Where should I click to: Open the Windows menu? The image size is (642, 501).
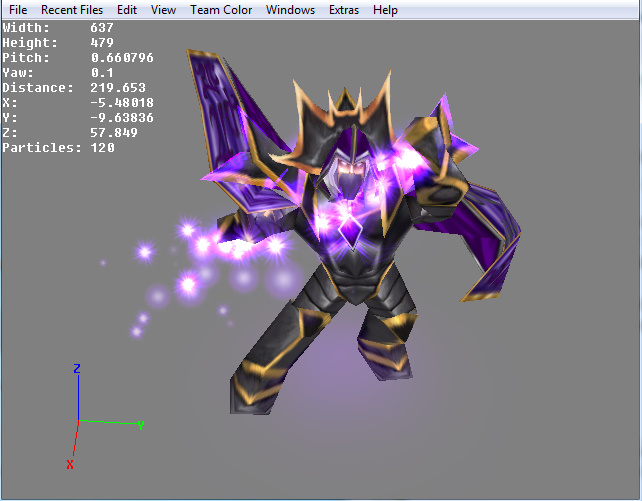click(290, 9)
